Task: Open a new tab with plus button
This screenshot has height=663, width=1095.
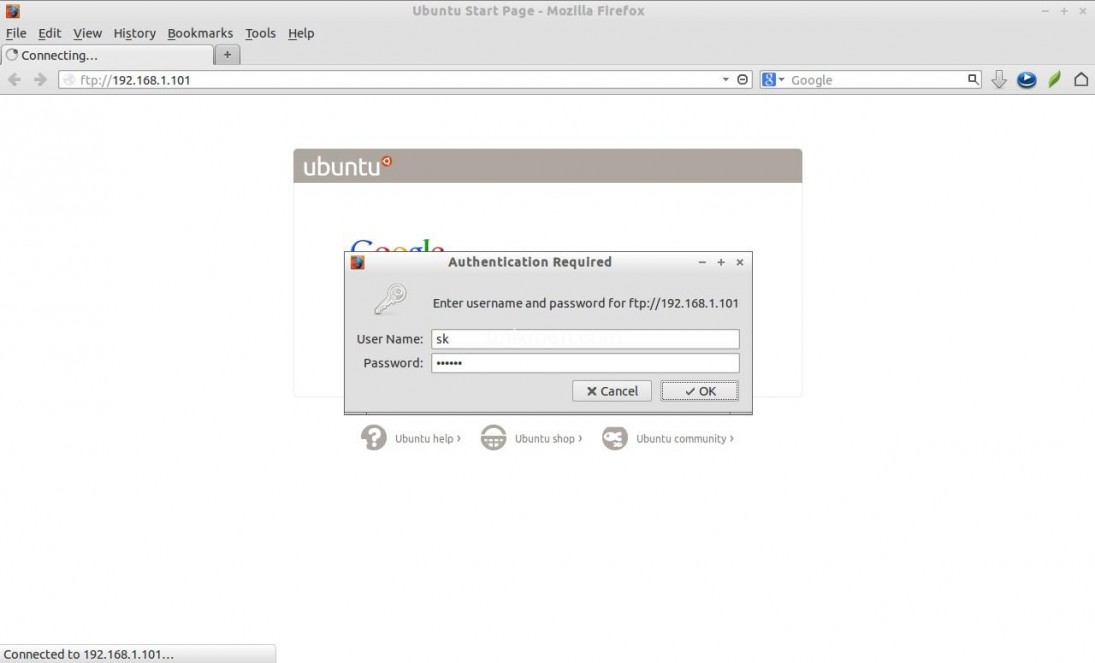Action: pos(227,54)
